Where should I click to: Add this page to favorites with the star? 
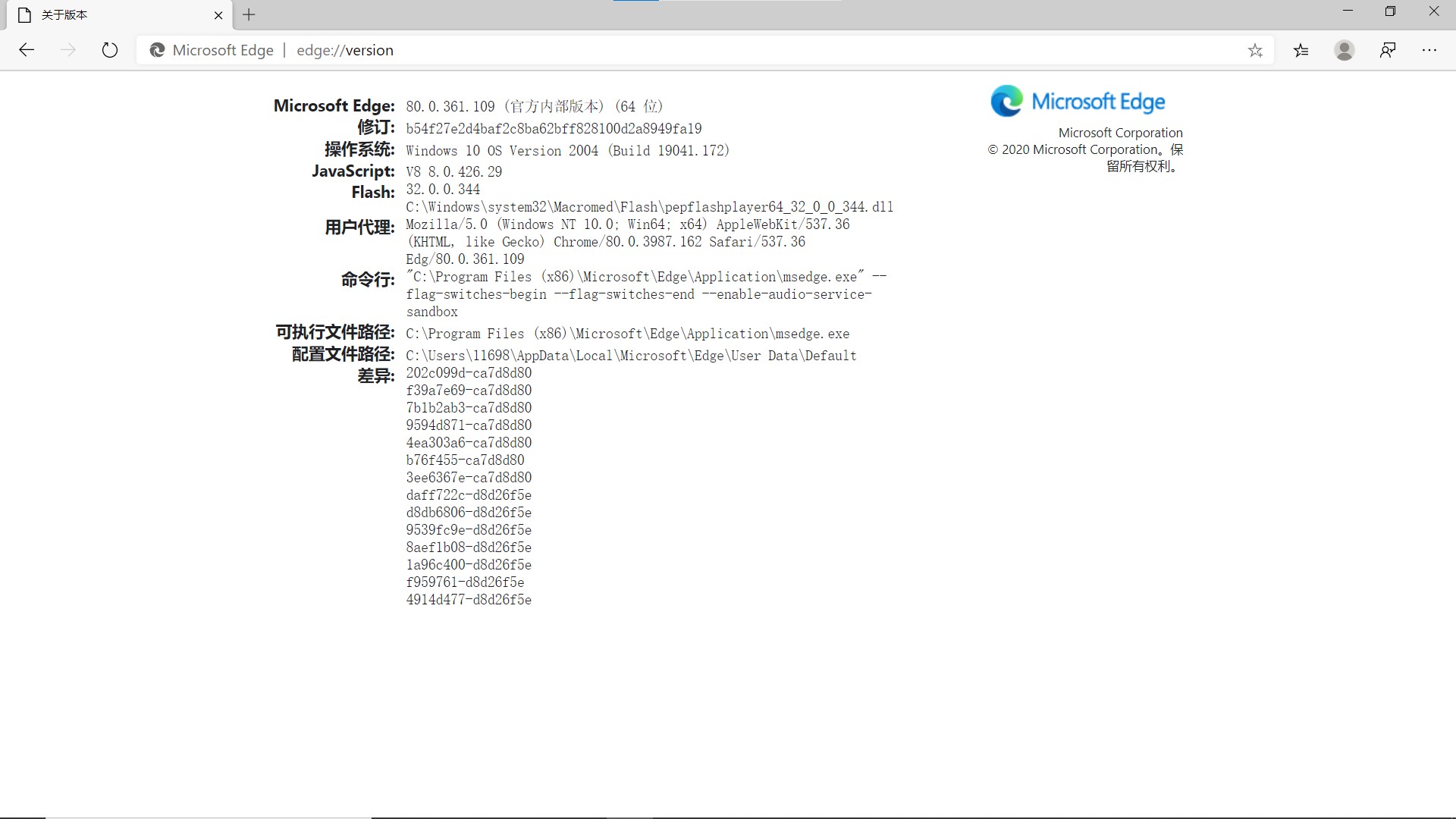[1255, 51]
